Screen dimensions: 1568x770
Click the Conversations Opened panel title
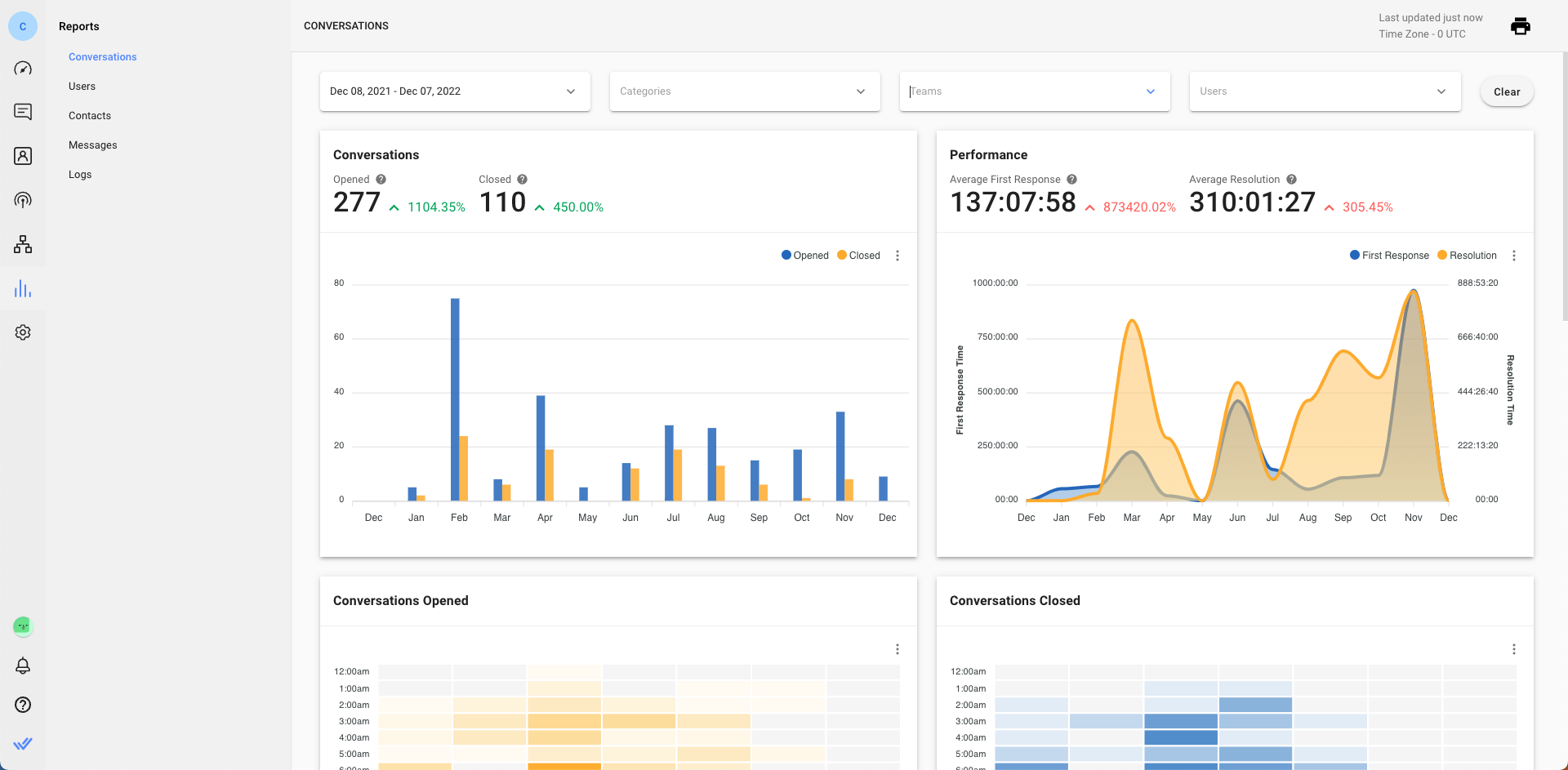401,601
